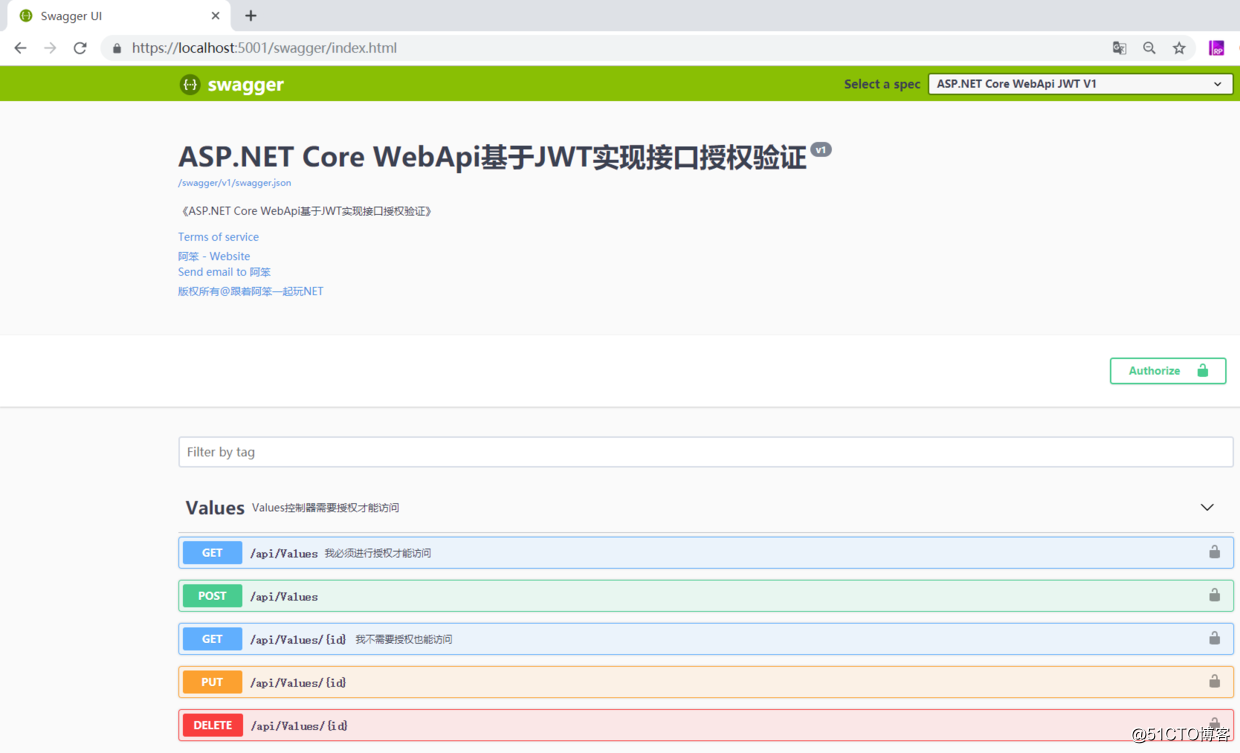Viewport: 1240px width, 753px height.
Task: Open 版权所有@跟着阿笨一起玩NET license link
Action: point(251,292)
